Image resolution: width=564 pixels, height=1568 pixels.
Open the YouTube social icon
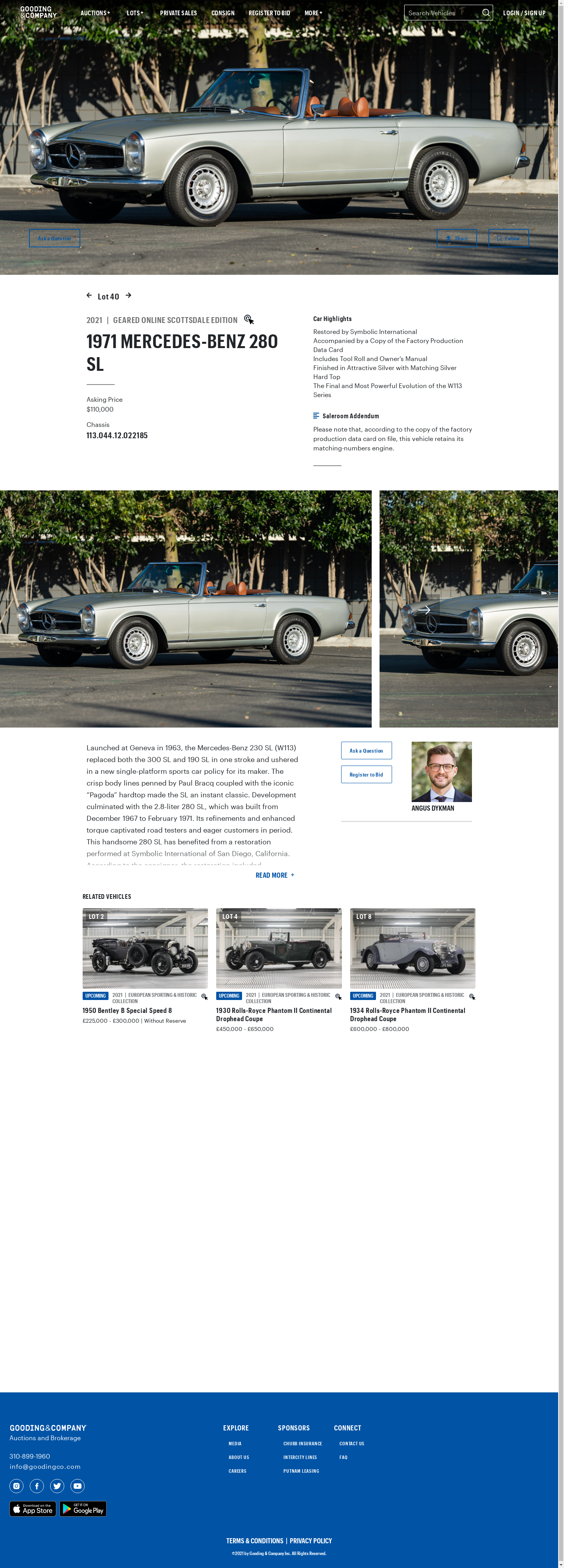(77, 1486)
